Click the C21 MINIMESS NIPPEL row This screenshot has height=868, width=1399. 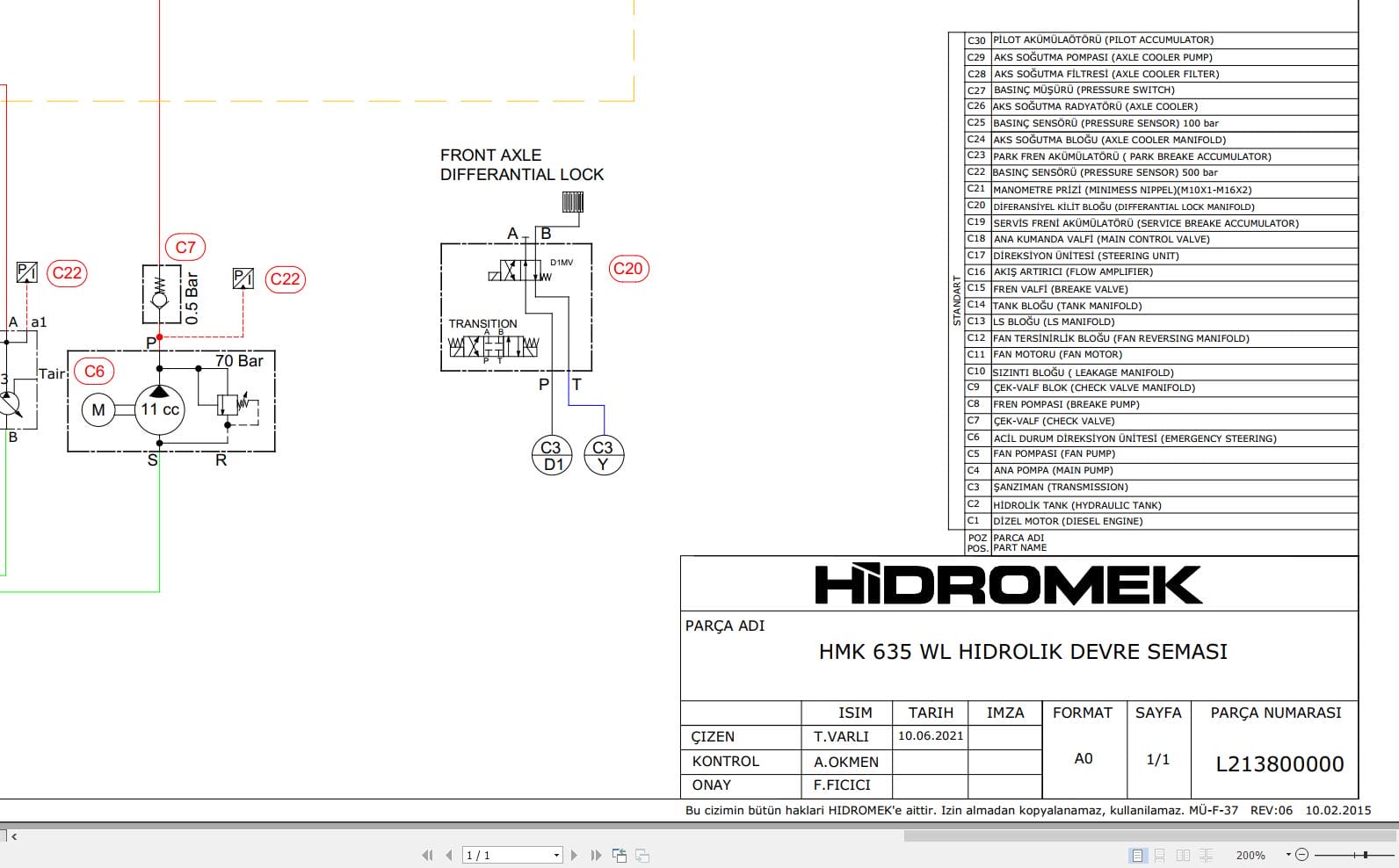pyautogui.click(x=1162, y=190)
